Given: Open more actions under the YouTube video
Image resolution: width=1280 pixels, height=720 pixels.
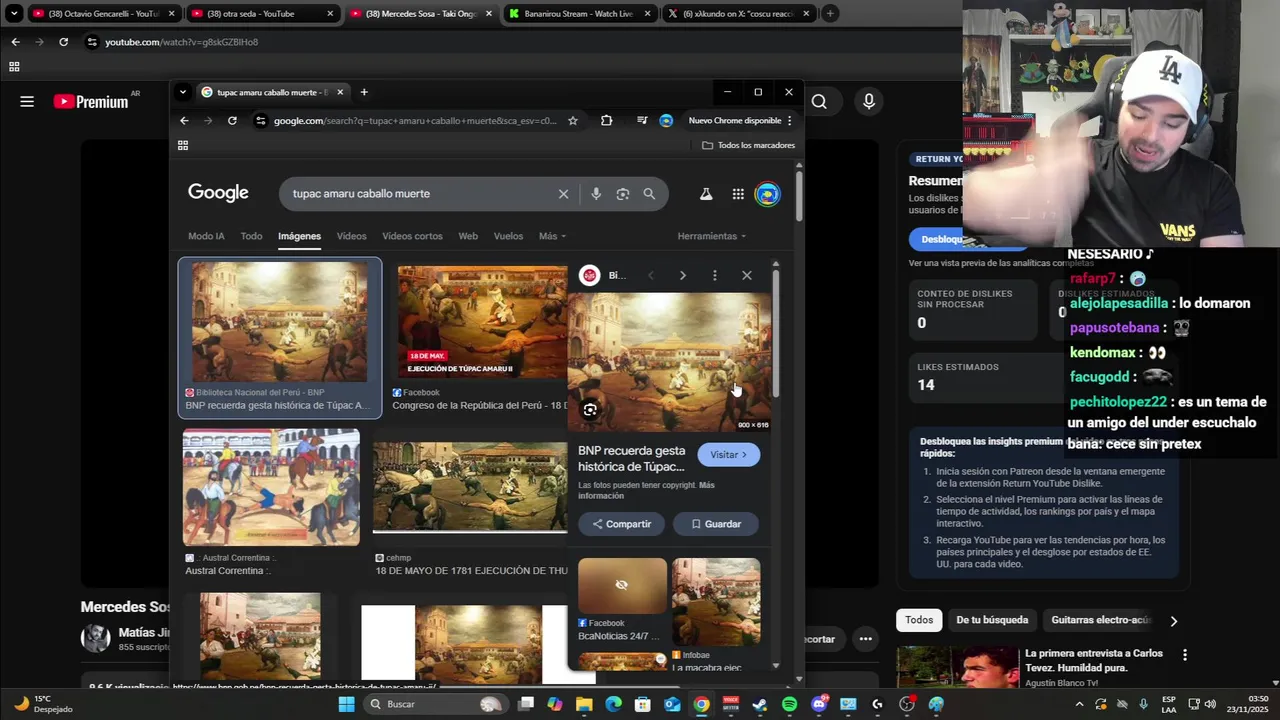Looking at the screenshot, I should point(865,639).
